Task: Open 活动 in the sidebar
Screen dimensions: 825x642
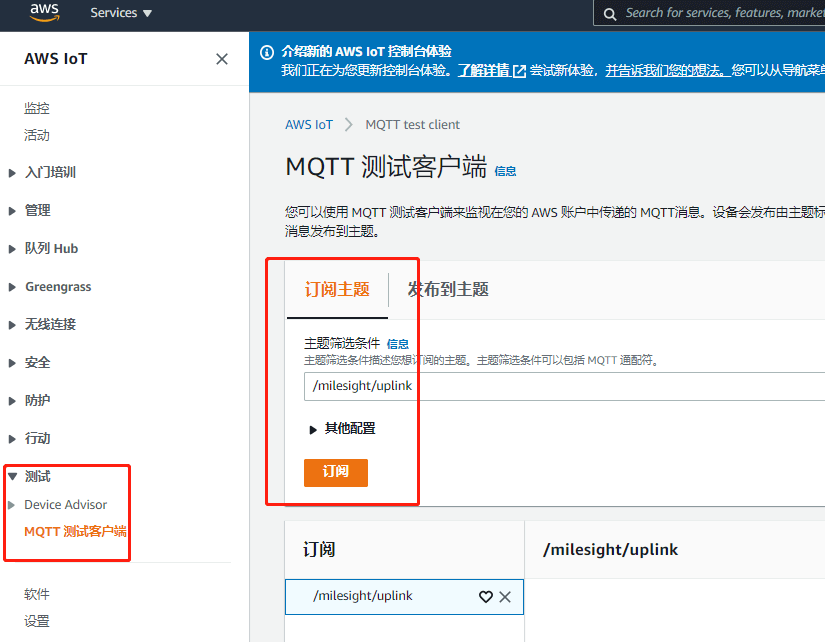Action: point(37,135)
